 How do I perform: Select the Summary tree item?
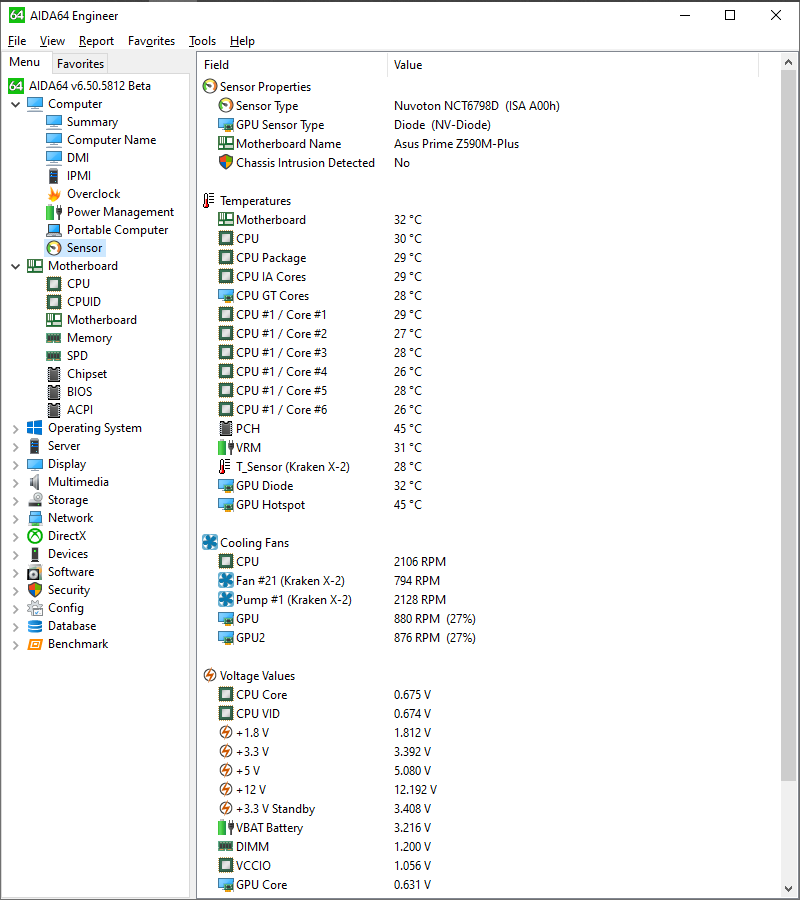[x=92, y=122]
